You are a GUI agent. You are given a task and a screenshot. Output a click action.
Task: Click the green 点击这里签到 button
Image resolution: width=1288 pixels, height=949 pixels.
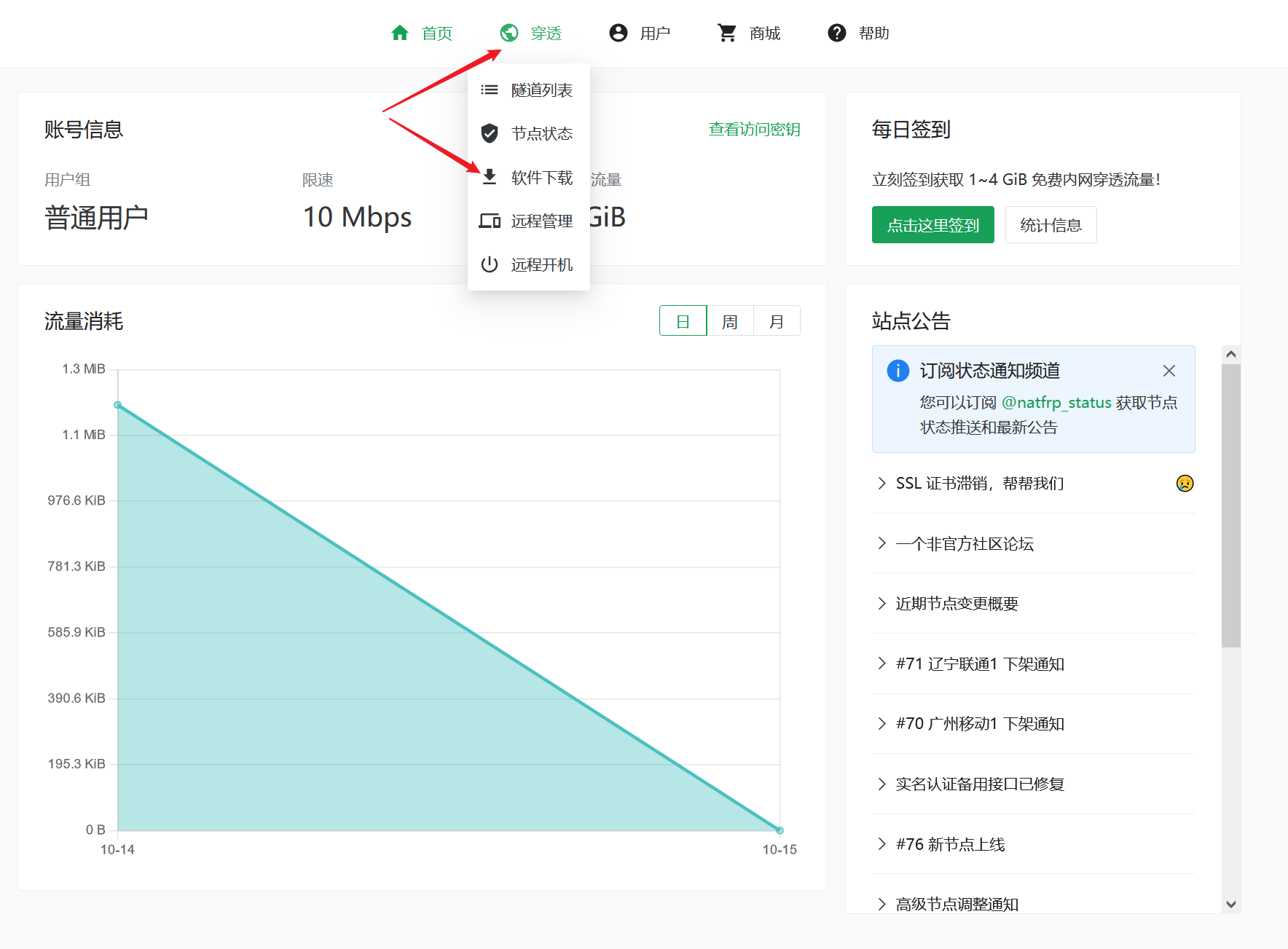pos(932,225)
